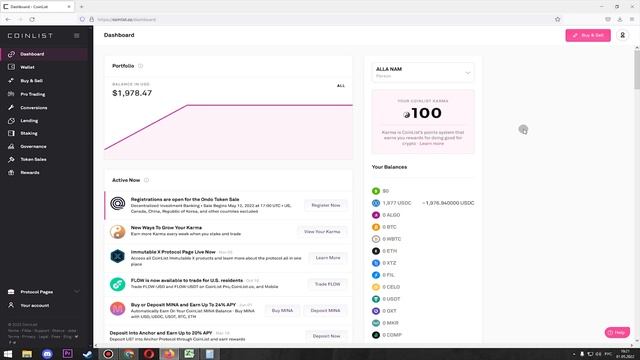This screenshot has width=640, height=360.
Task: Open a new browser tab
Action: click(x=82, y=7)
